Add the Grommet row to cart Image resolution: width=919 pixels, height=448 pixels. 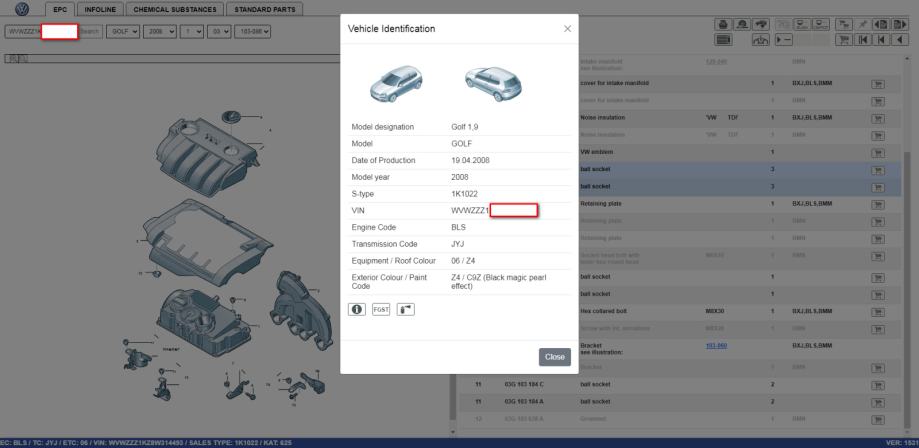pos(878,420)
